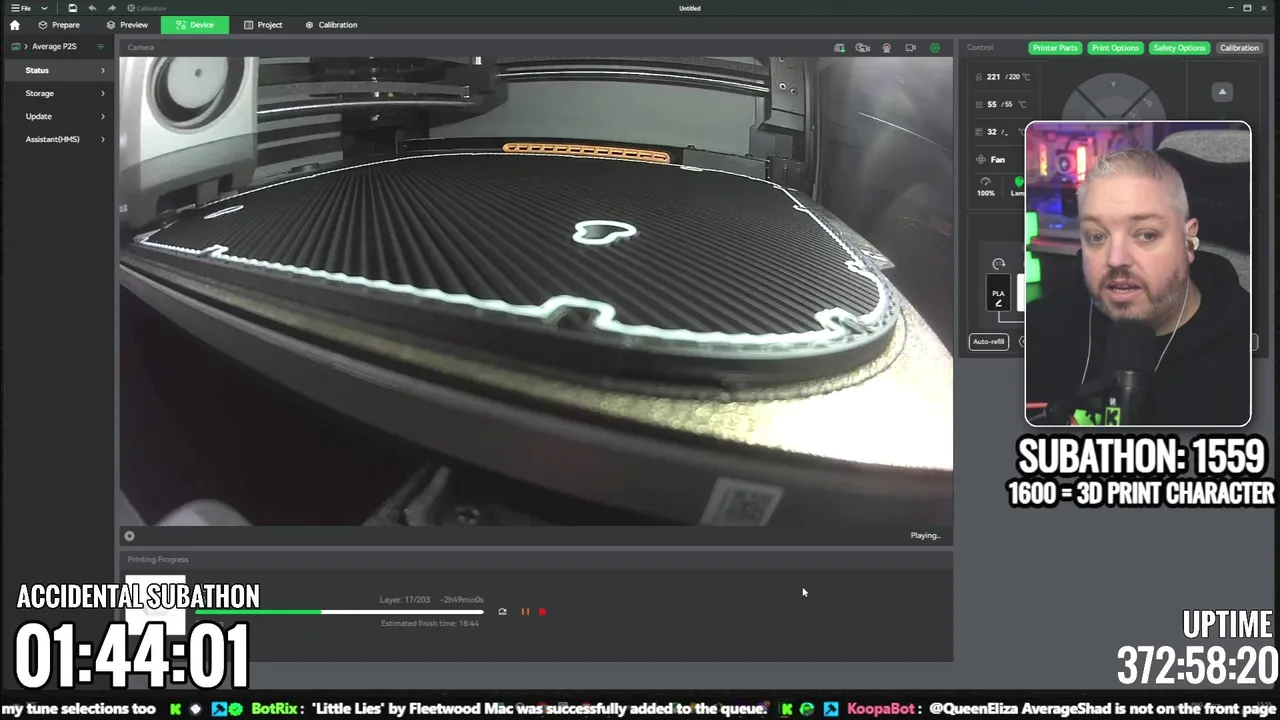Expand the Storage row chevron
The image size is (1280, 720).
(102, 93)
